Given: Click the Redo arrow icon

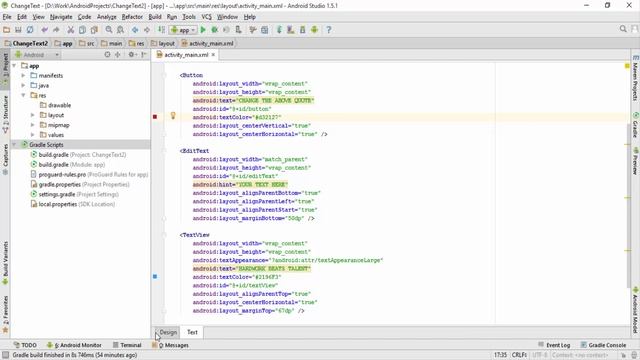Looking at the screenshot, I should point(56,30).
